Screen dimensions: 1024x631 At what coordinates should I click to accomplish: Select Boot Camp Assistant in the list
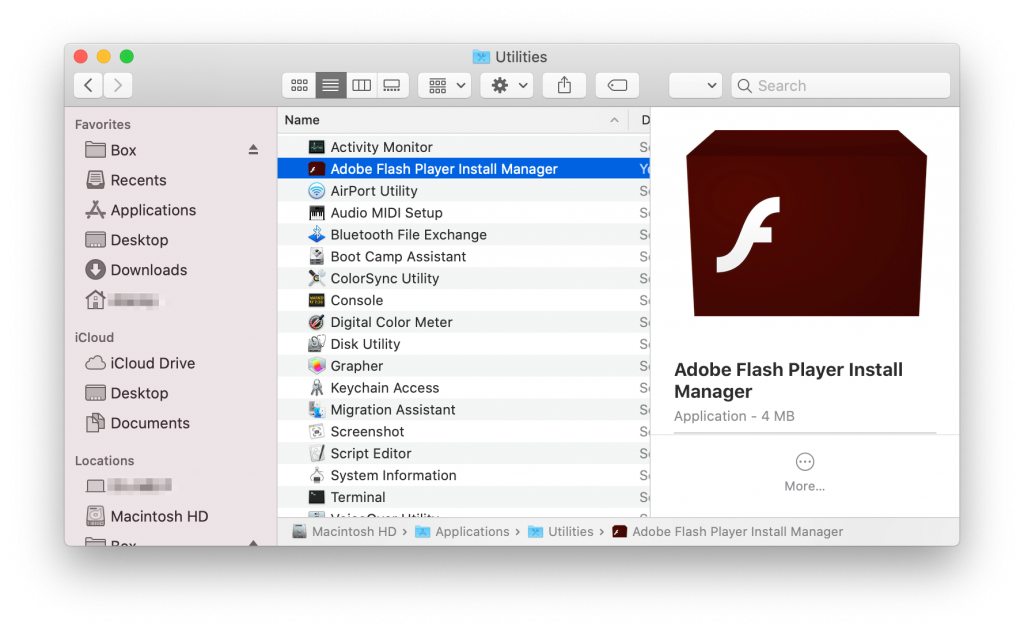(464, 257)
